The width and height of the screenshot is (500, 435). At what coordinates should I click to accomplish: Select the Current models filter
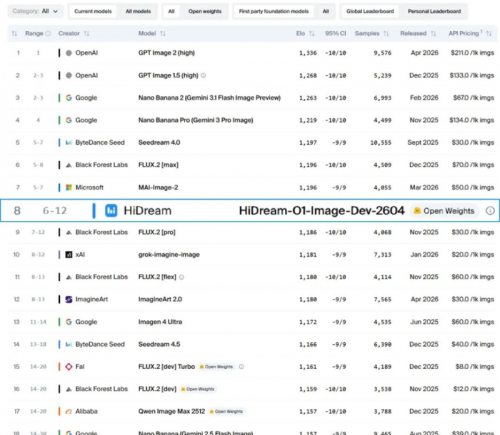point(93,11)
